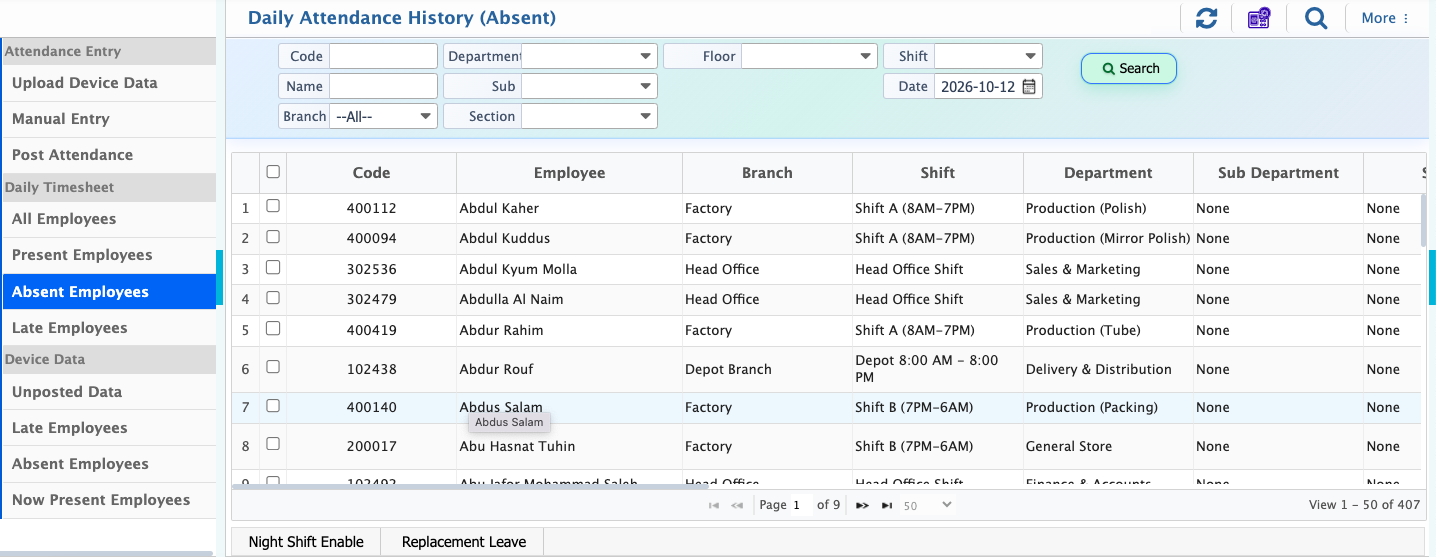Go to the next page of results
Image resolution: width=1436 pixels, height=557 pixels.
click(x=862, y=505)
